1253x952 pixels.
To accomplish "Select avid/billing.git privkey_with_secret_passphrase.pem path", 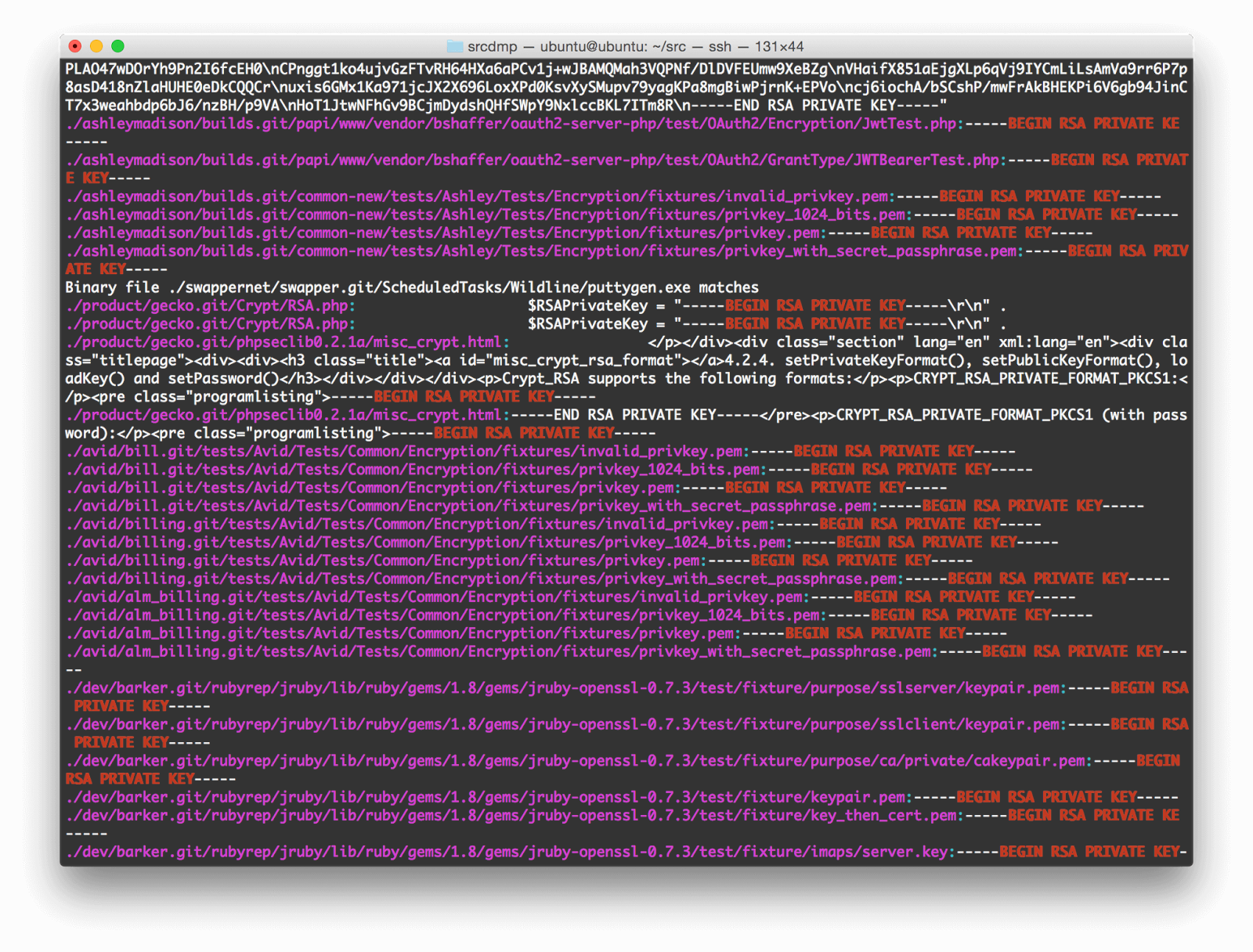I will point(481,579).
